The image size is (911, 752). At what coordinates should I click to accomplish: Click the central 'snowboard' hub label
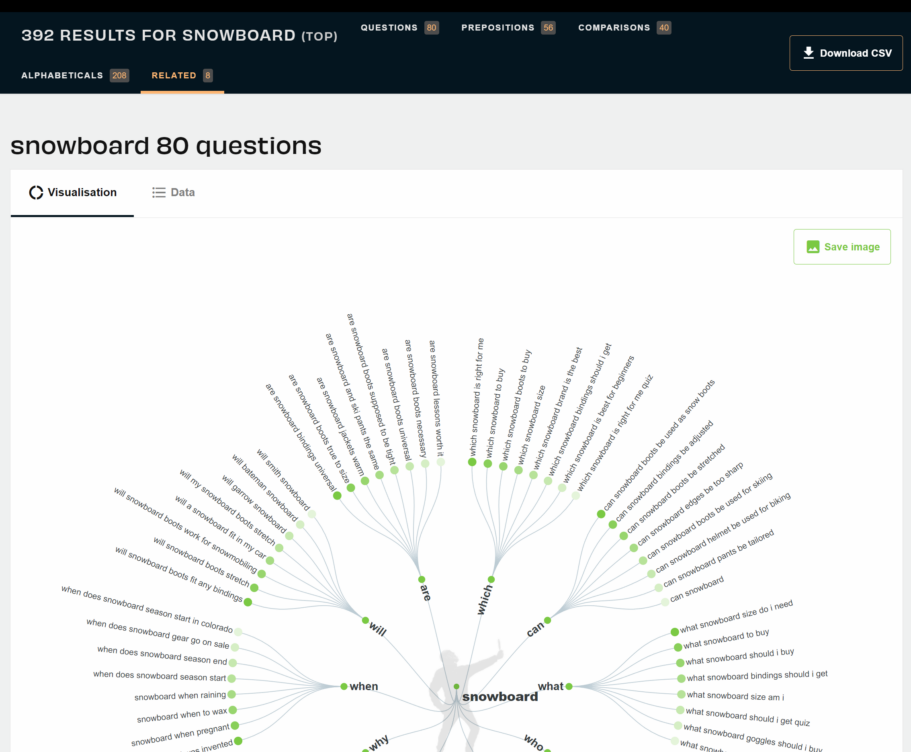click(x=500, y=694)
